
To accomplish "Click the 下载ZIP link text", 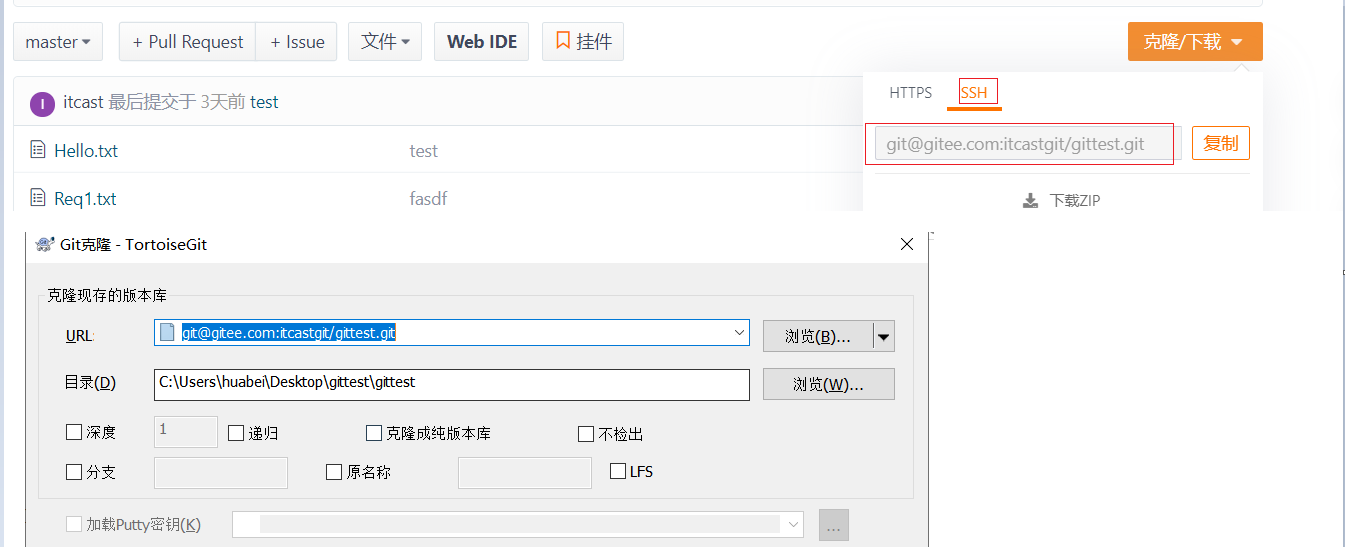I will 1075,201.
